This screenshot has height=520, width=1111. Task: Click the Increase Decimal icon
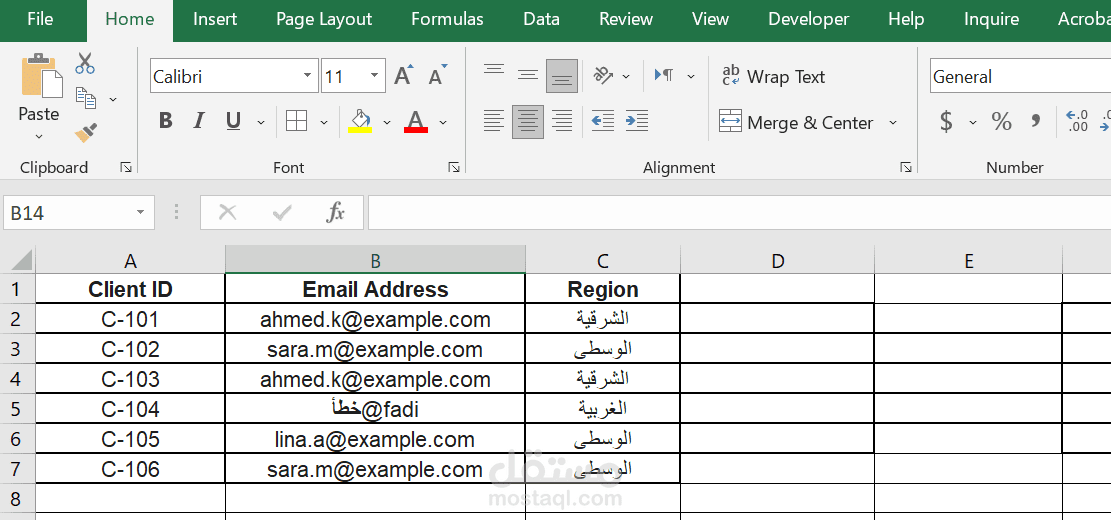click(1077, 121)
